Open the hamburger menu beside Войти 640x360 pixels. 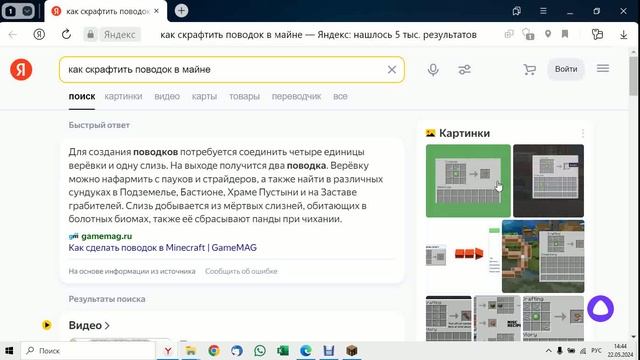[603, 69]
